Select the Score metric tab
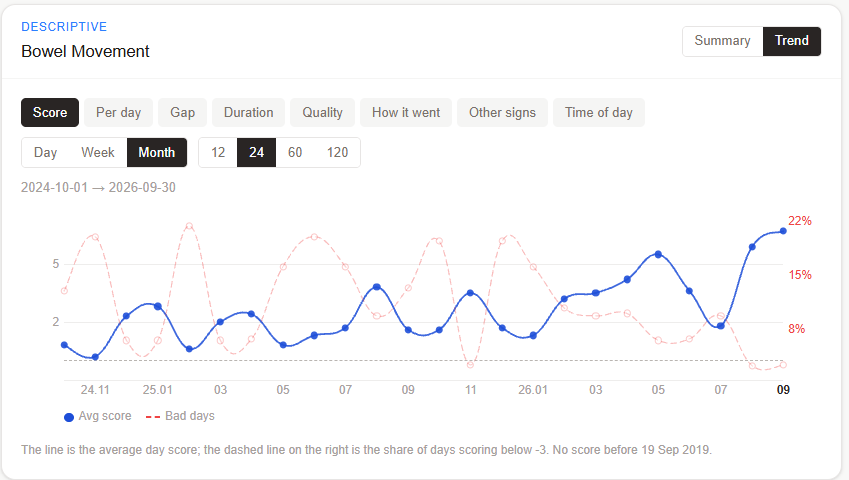This screenshot has height=480, width=849. (50, 113)
